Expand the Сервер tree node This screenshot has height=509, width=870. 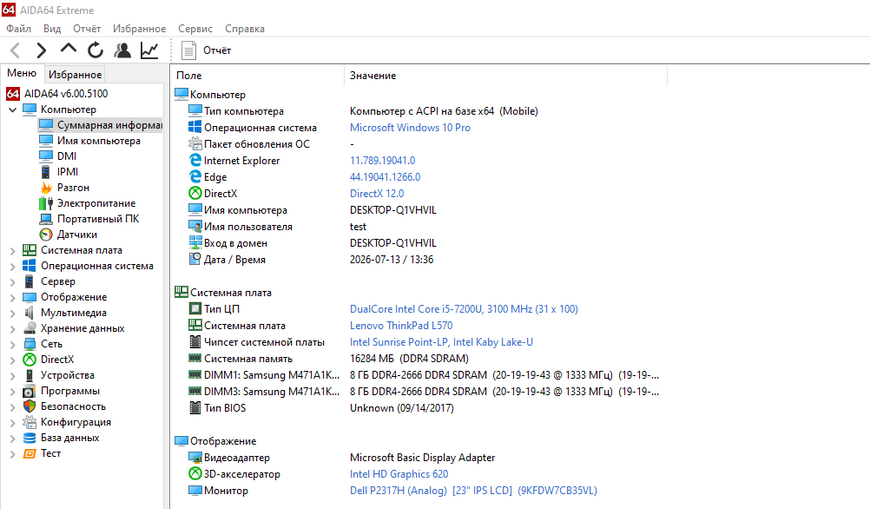12,282
